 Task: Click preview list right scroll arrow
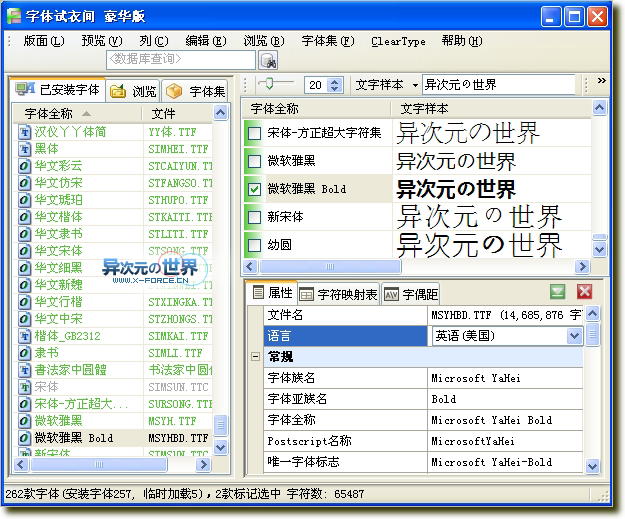pyautogui.click(x=582, y=266)
